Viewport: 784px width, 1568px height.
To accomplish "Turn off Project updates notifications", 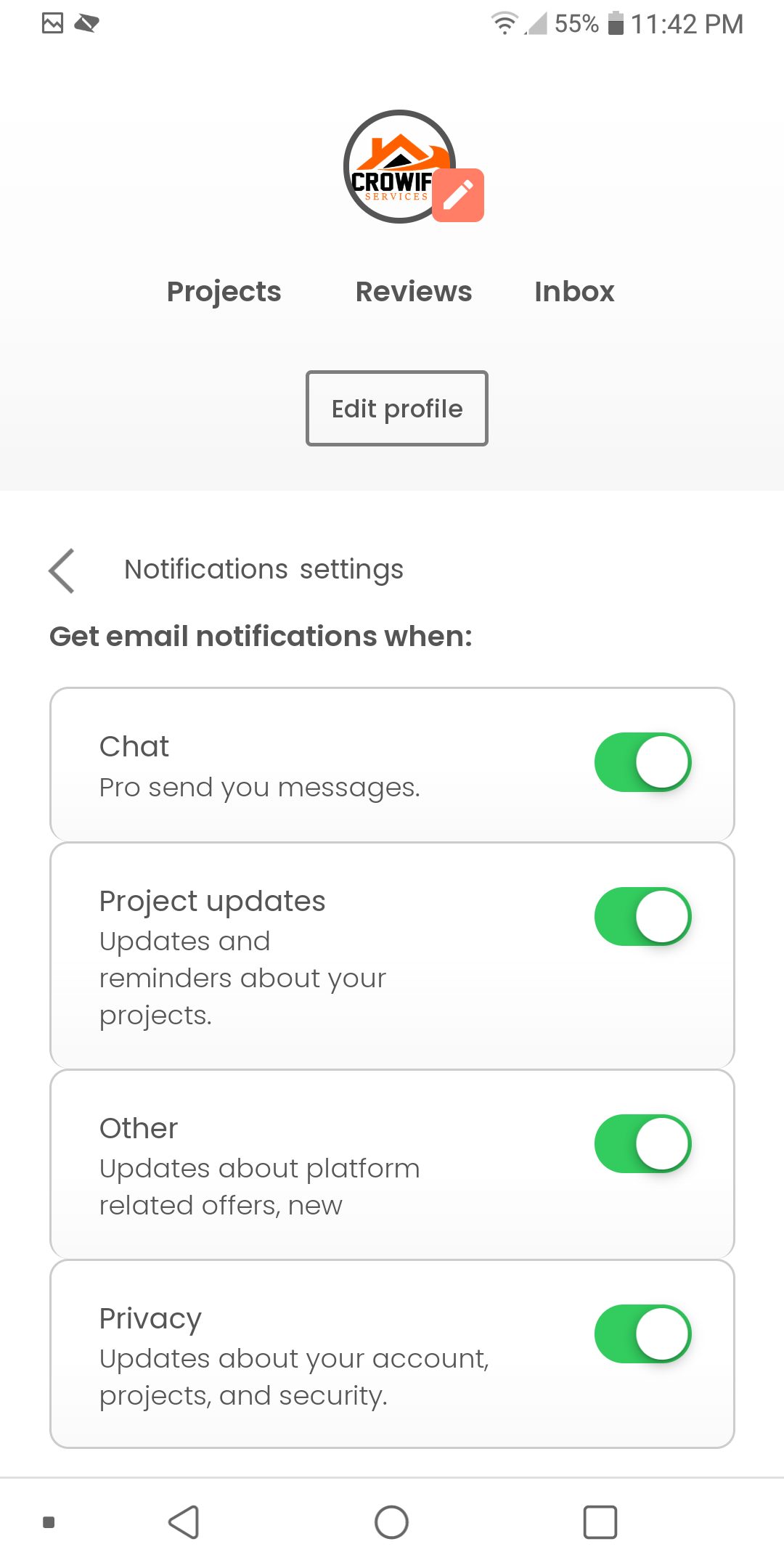I will click(x=642, y=917).
